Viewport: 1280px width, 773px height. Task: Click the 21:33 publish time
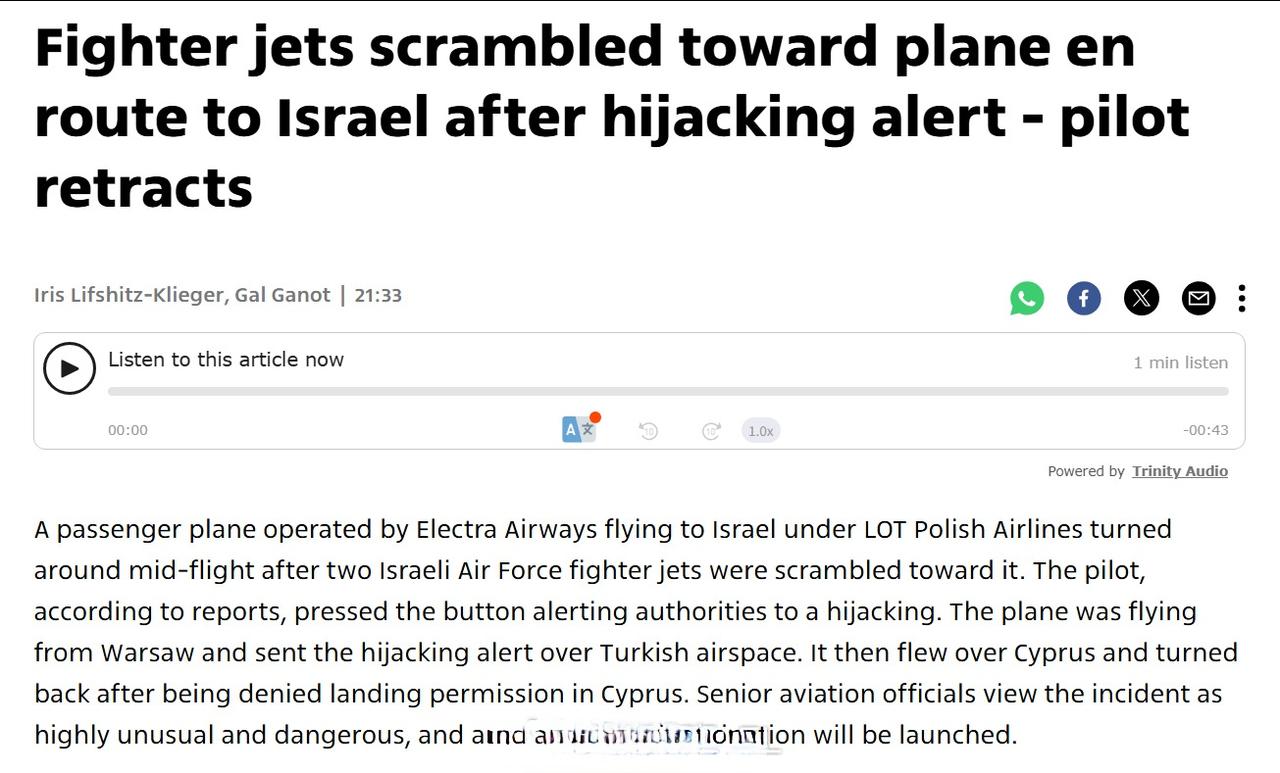(378, 295)
